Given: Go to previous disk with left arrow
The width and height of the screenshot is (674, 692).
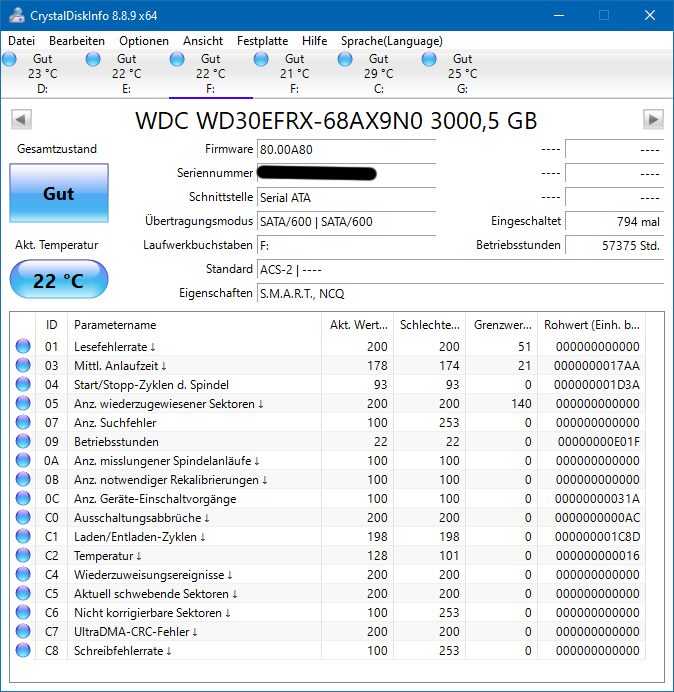Looking at the screenshot, I should (x=21, y=120).
